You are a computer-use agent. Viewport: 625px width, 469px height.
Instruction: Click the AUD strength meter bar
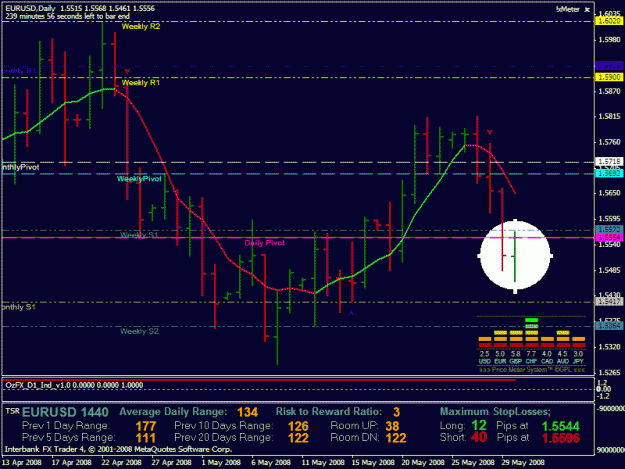562,339
